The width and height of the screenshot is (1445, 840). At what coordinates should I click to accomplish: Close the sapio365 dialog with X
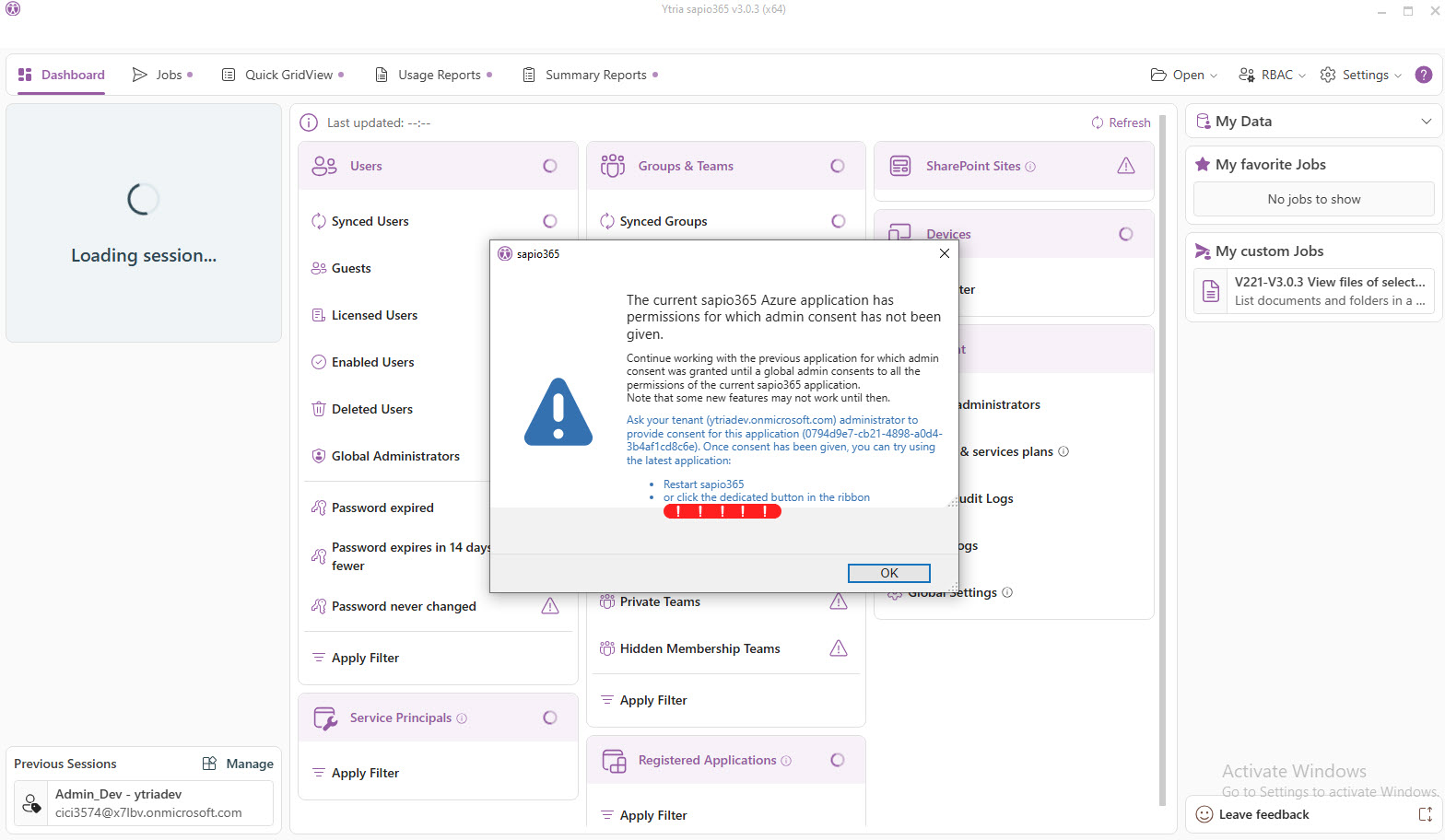coord(944,253)
